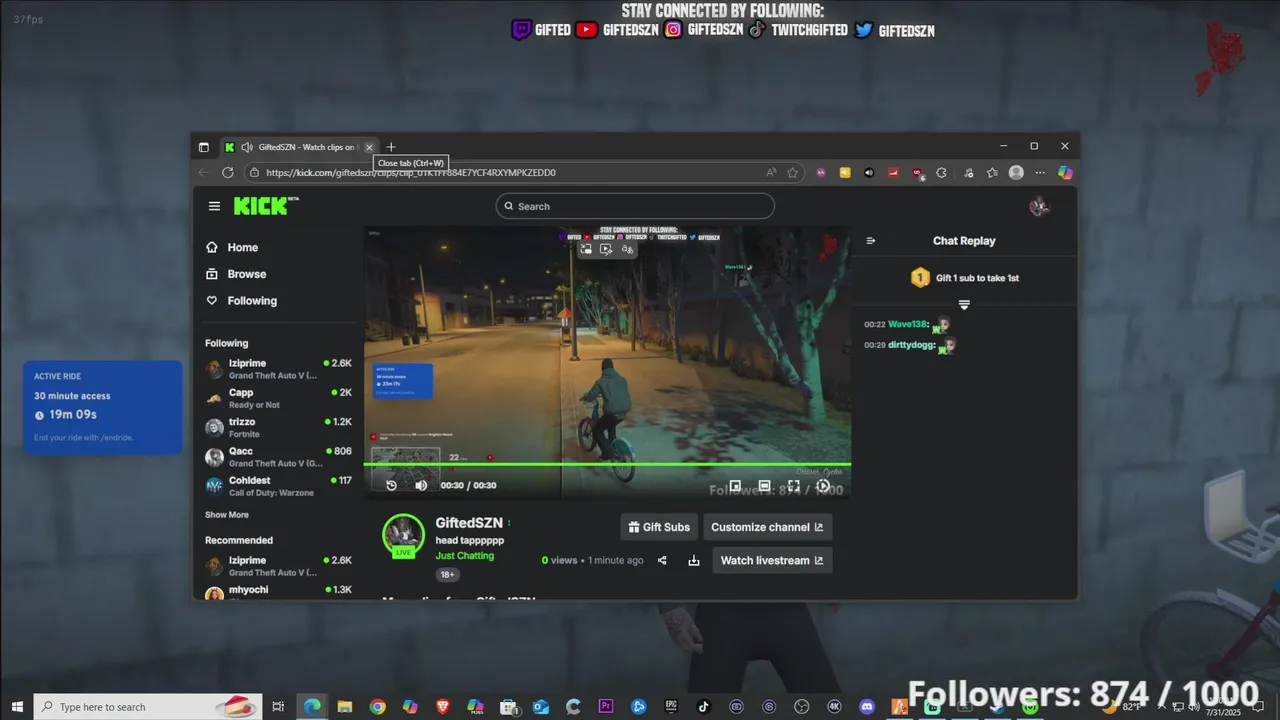
Task: Open Premiere Pro from taskbar
Action: (606, 707)
